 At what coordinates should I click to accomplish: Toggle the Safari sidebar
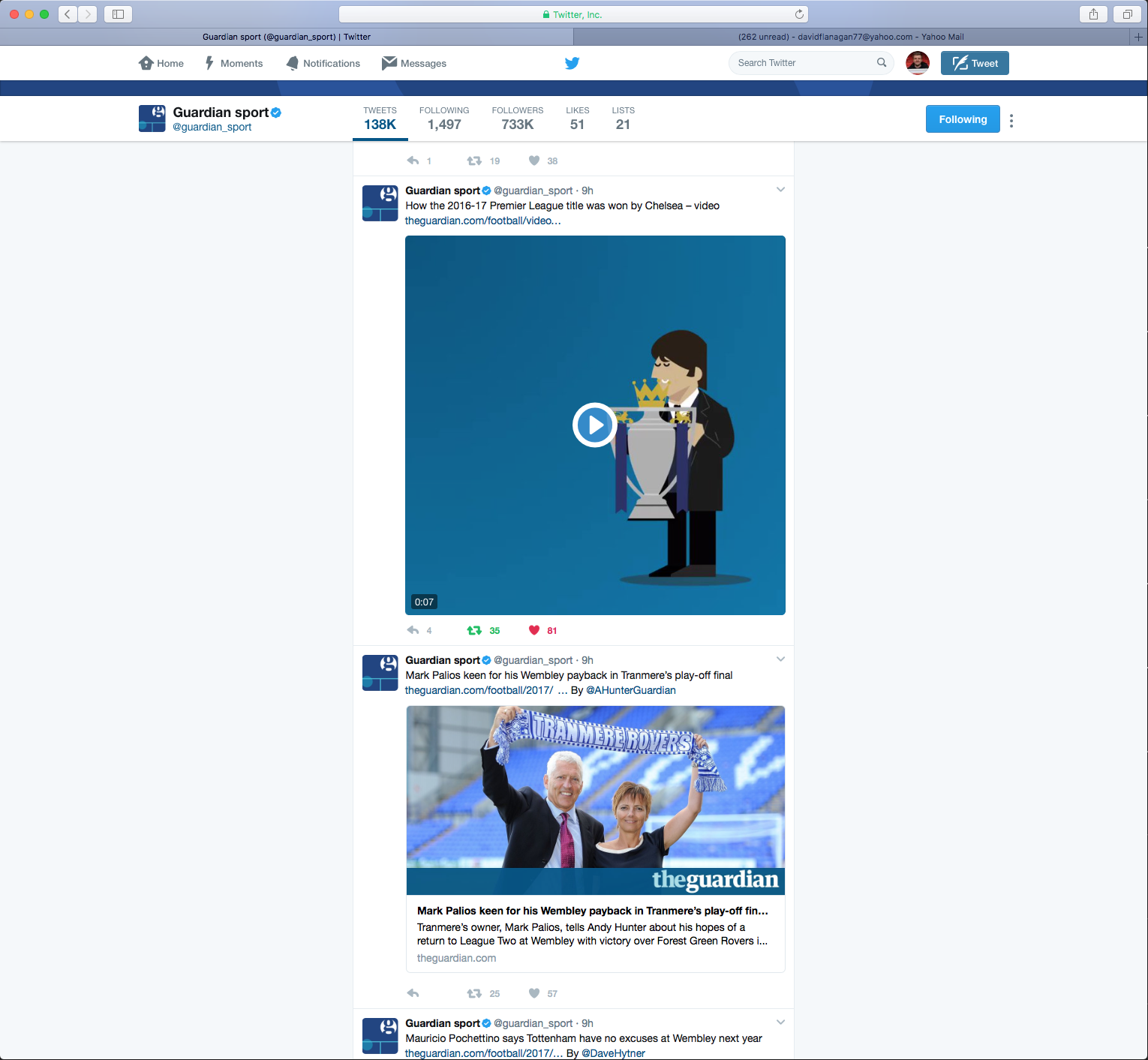tap(118, 14)
